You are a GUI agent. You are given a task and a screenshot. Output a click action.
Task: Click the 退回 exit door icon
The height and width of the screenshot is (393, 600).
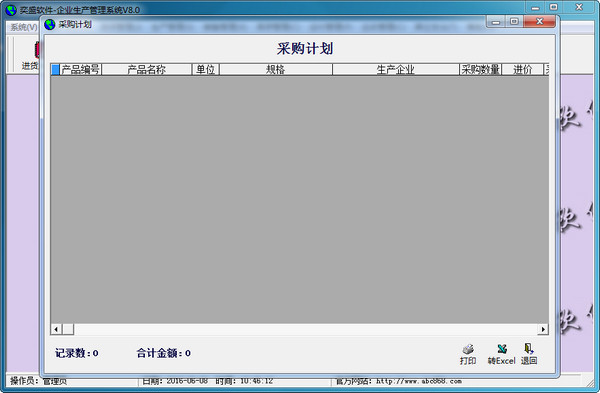528,349
